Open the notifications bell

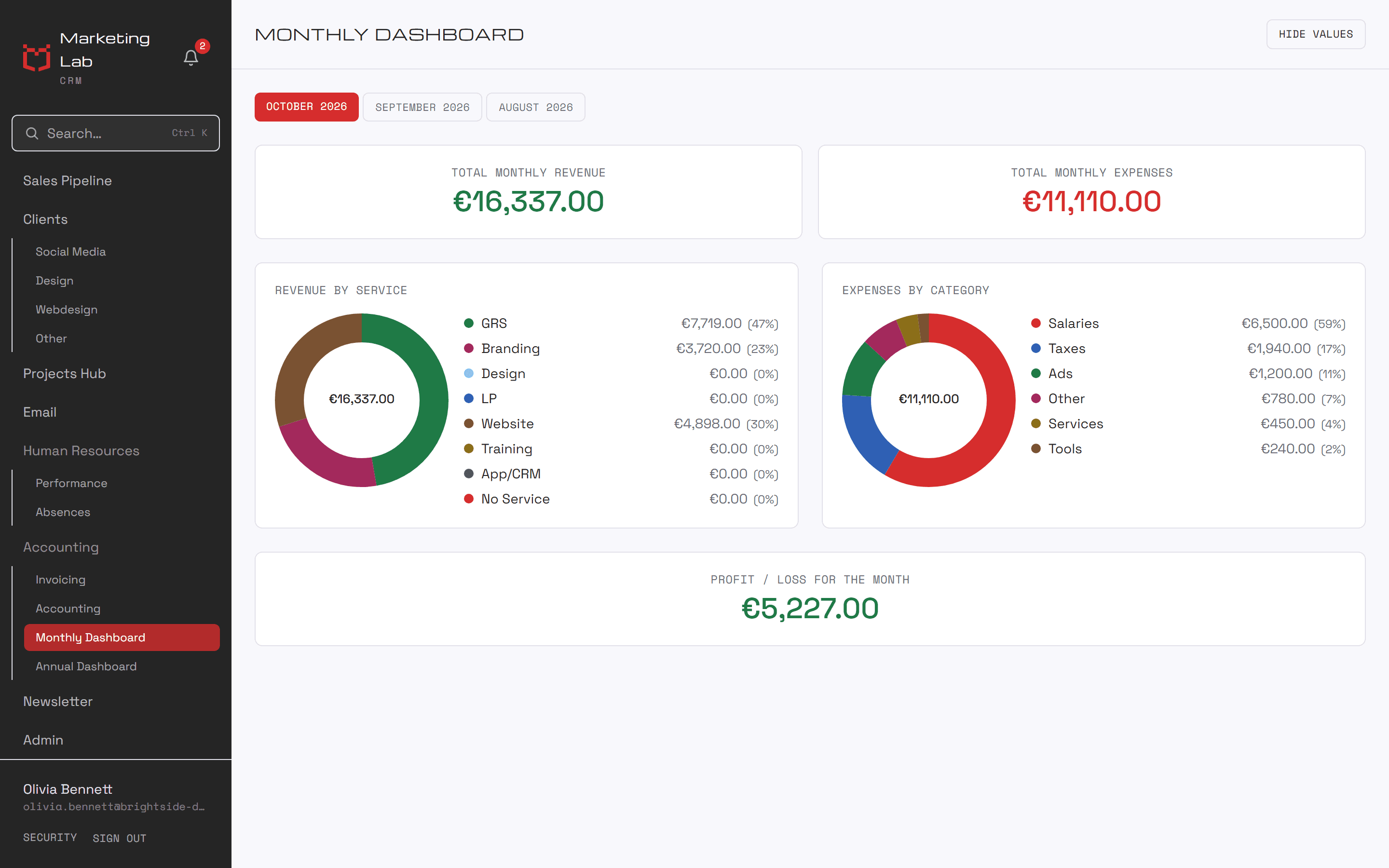pyautogui.click(x=191, y=58)
